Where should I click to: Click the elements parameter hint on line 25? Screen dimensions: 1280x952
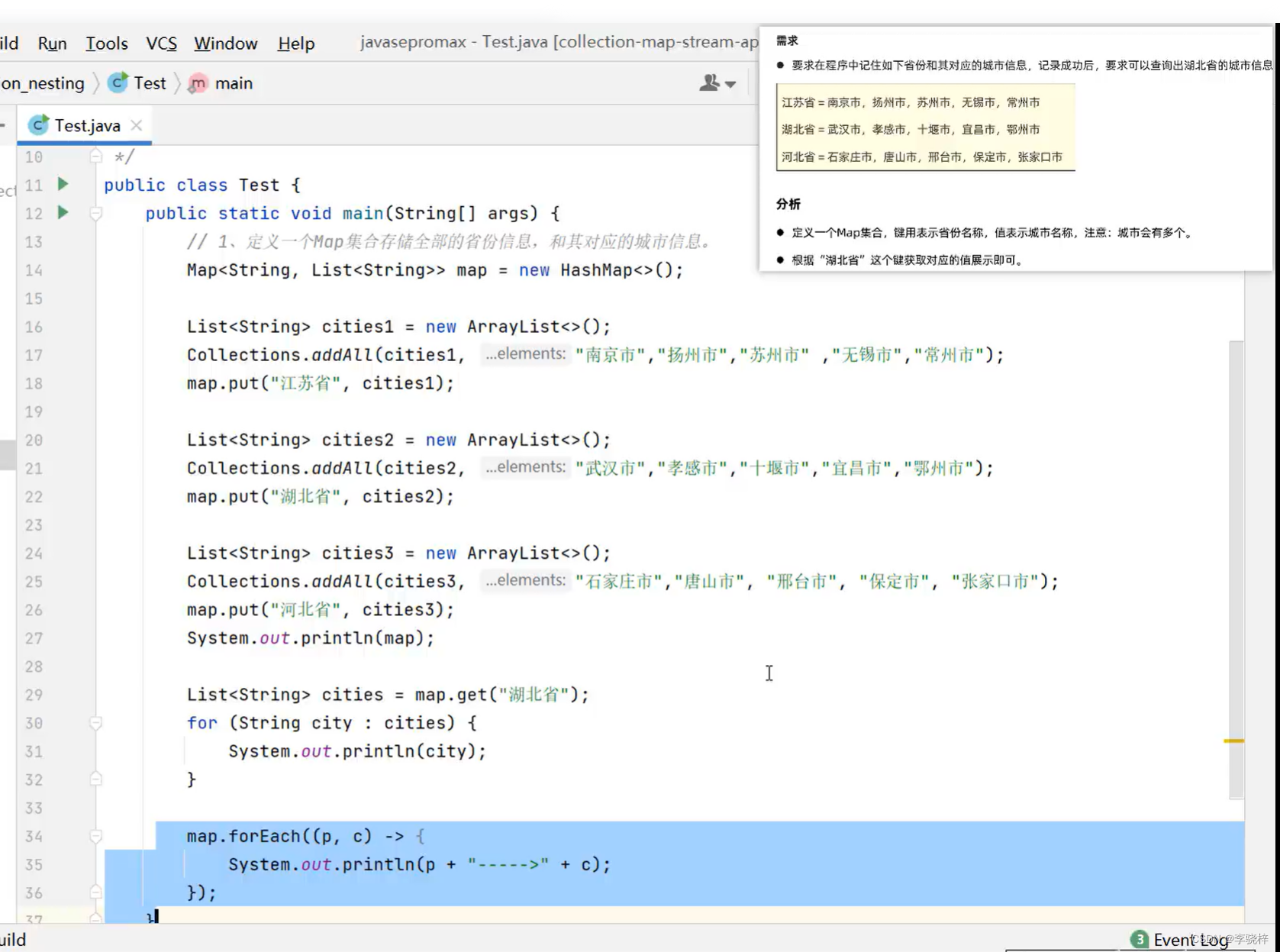[526, 580]
